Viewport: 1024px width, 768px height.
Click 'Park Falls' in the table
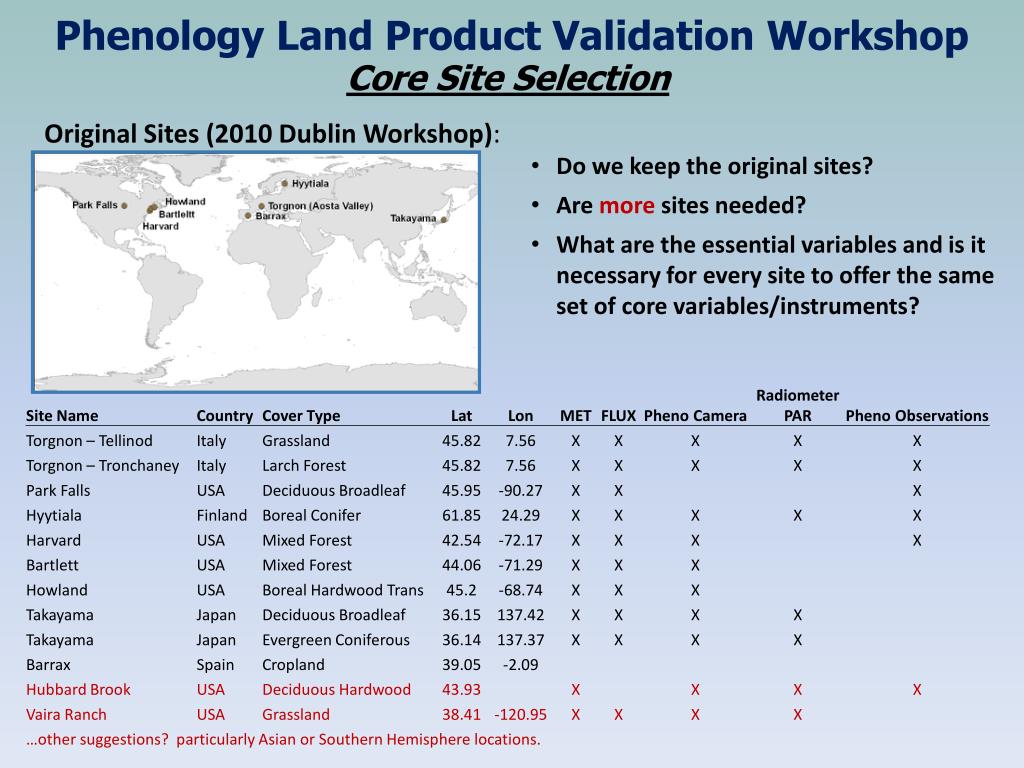(x=58, y=490)
